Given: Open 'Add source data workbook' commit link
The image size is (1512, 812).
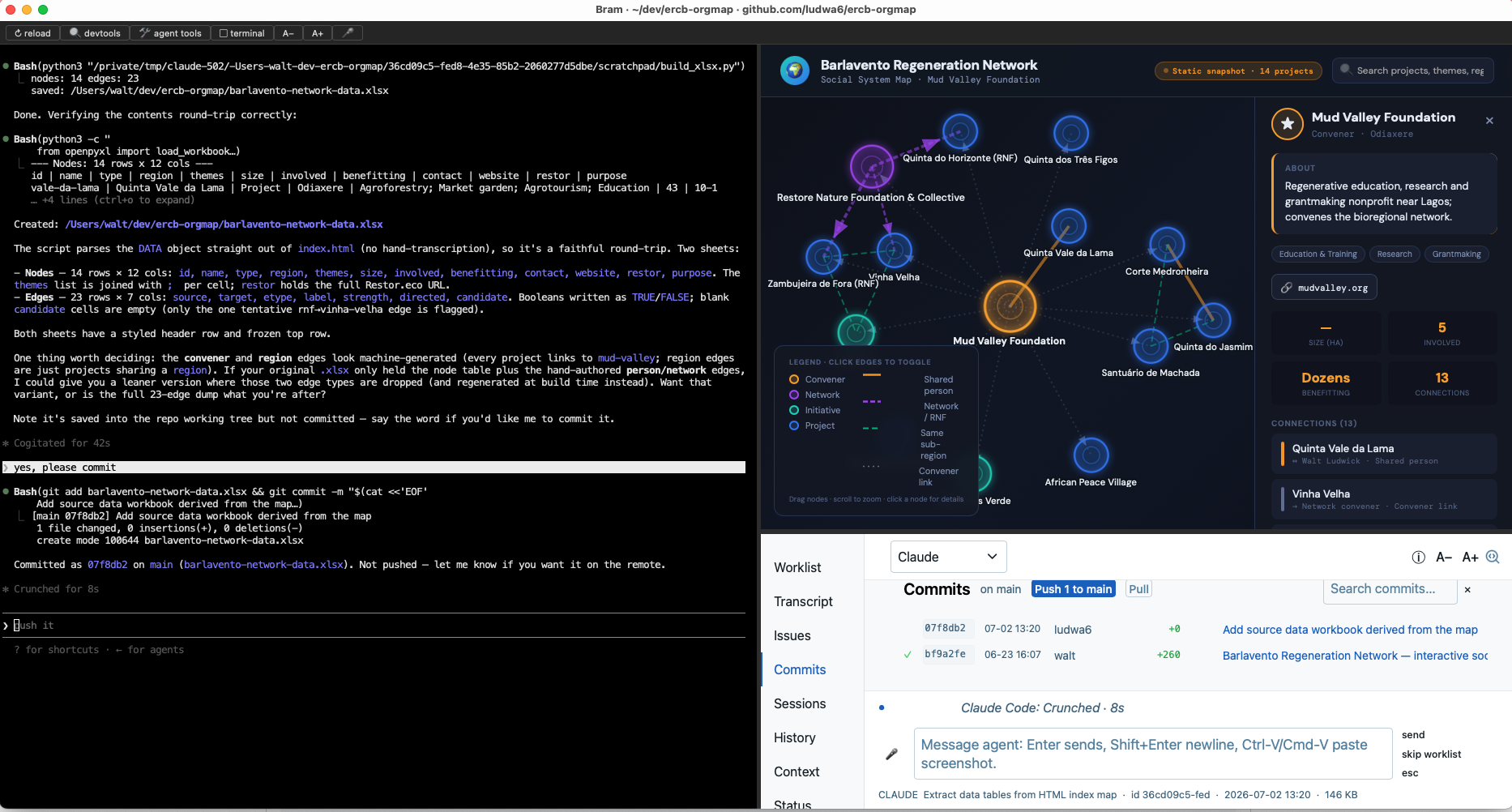Looking at the screenshot, I should coord(1350,630).
